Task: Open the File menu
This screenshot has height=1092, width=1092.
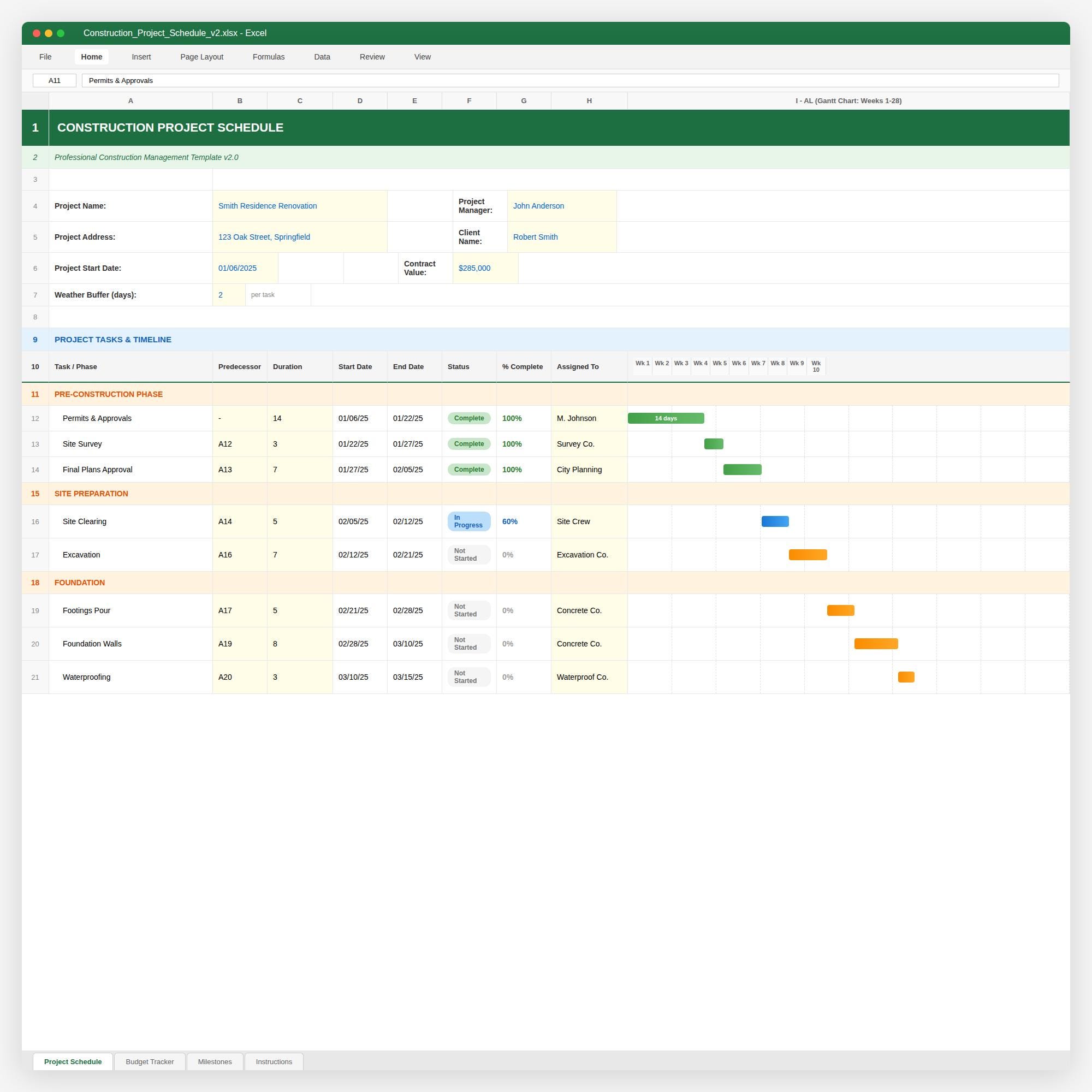Action: (45, 57)
